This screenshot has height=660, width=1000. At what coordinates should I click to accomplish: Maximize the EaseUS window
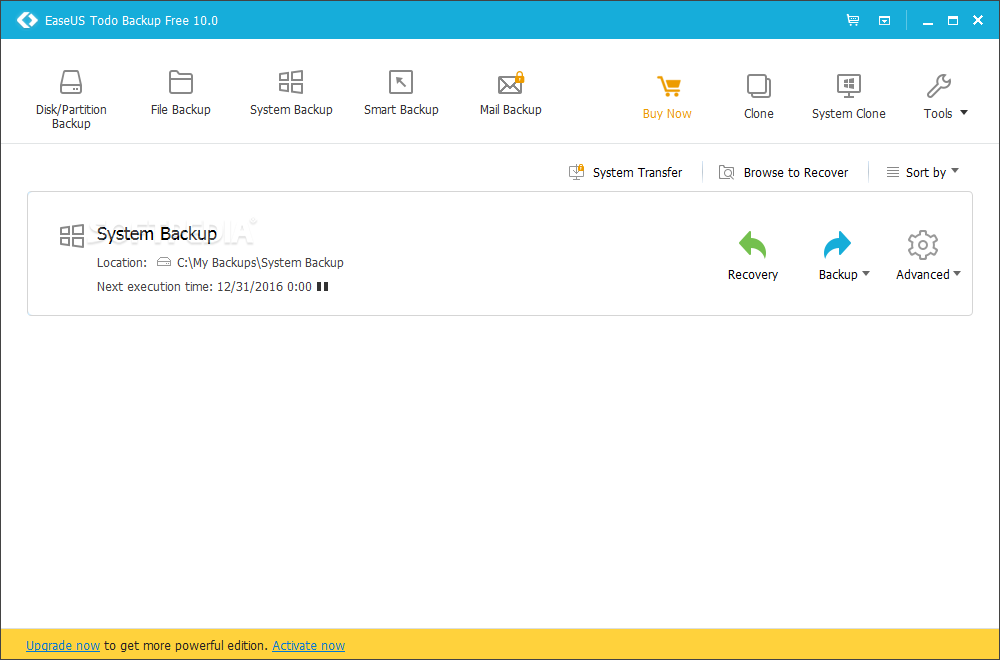point(953,20)
